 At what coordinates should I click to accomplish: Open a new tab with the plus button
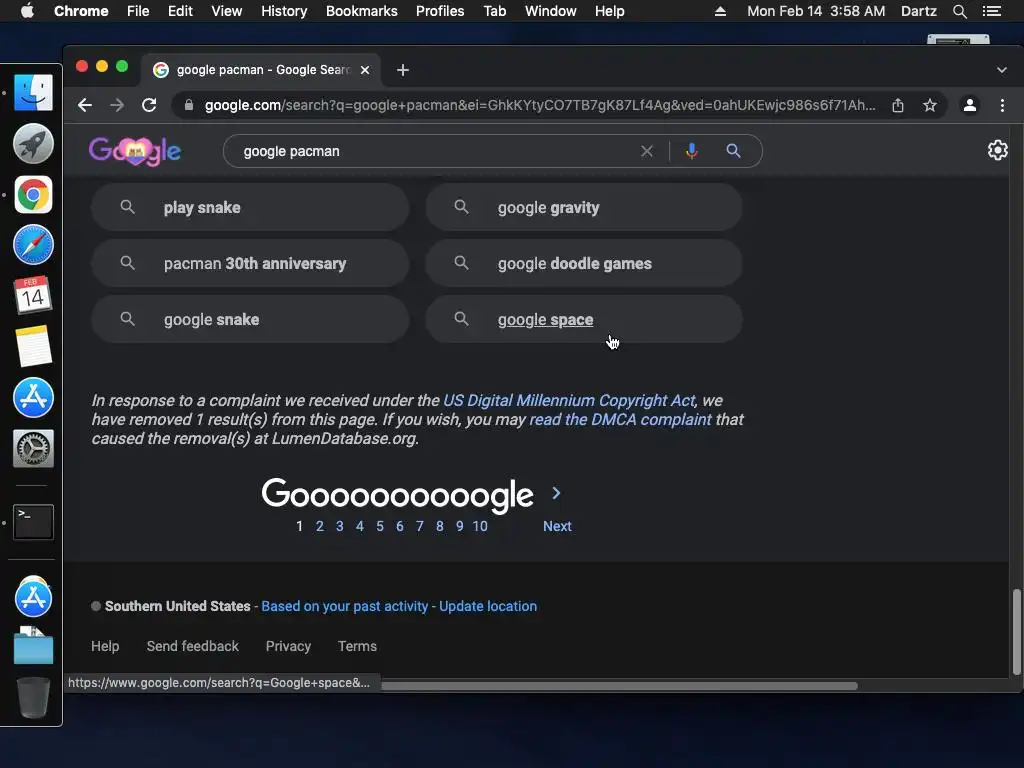(x=403, y=70)
